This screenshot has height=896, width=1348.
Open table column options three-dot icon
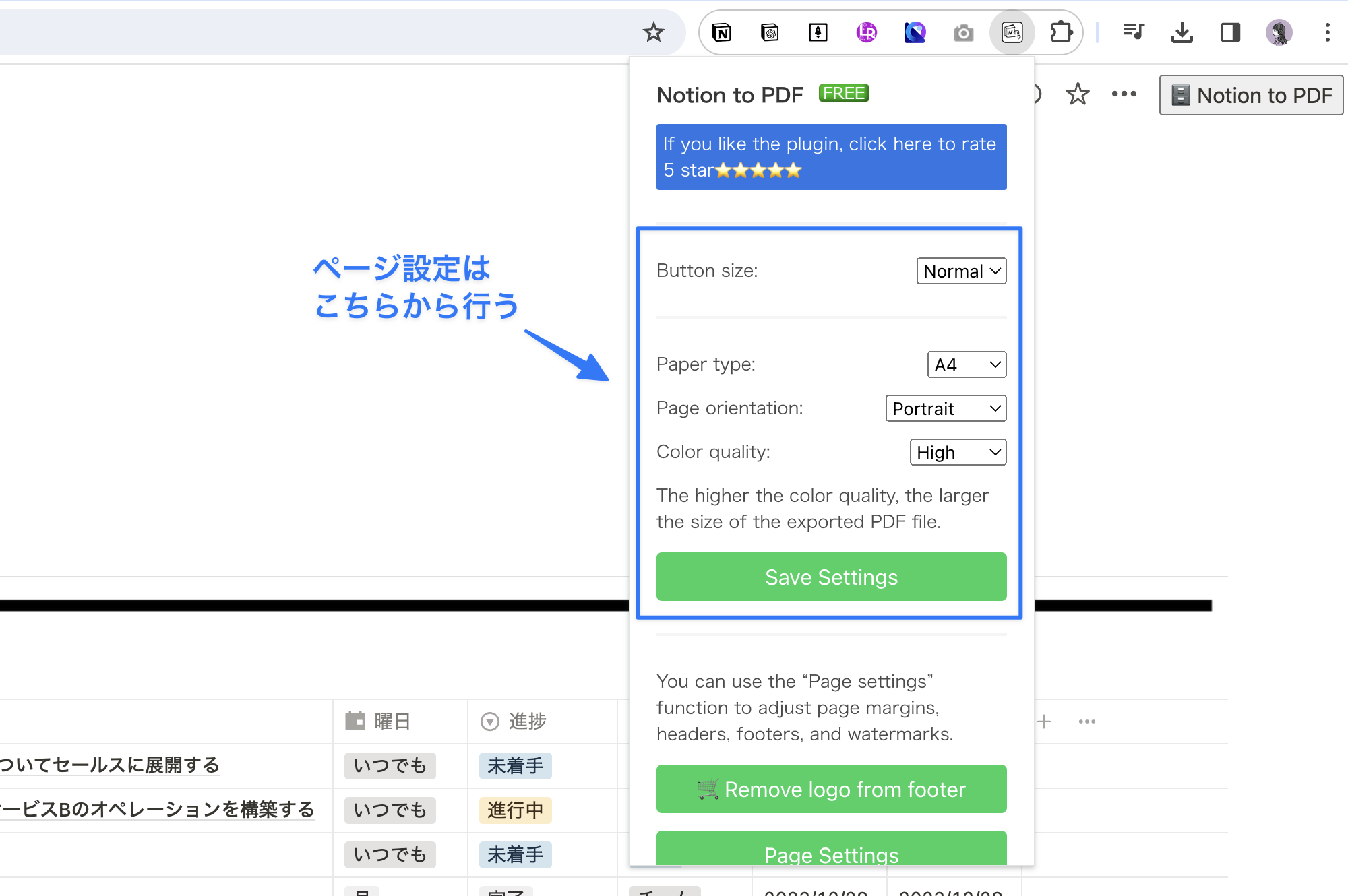pos(1086,722)
